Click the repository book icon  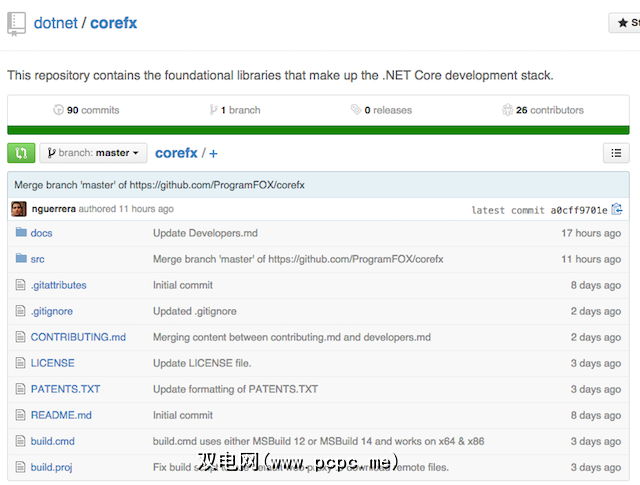point(17,23)
